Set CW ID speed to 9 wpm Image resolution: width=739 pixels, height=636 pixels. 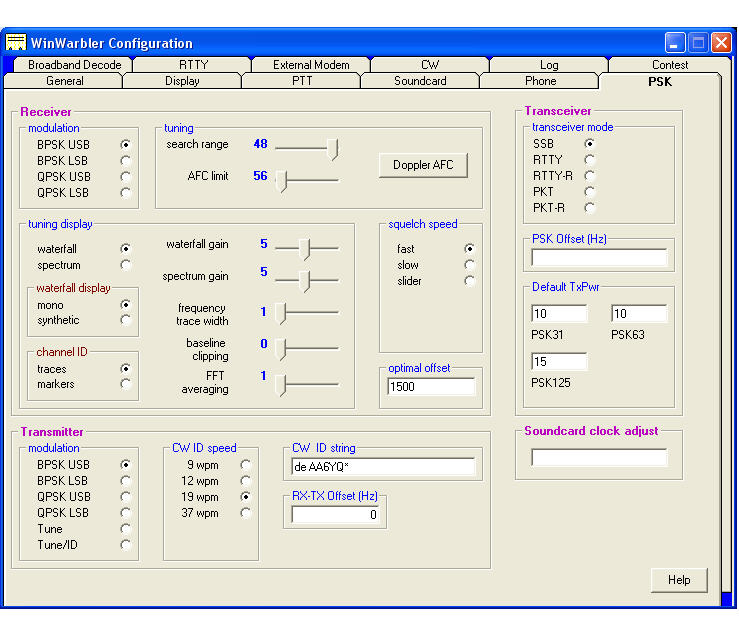point(245,464)
